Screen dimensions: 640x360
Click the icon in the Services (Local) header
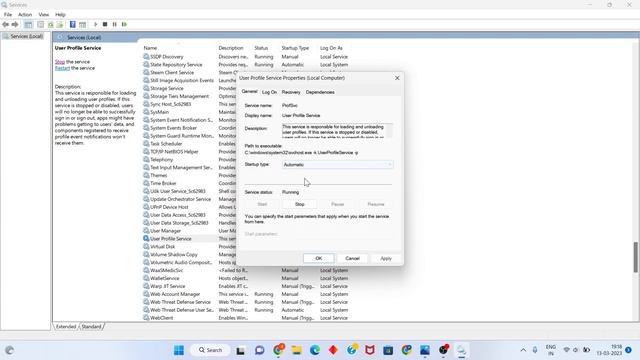[60, 37]
